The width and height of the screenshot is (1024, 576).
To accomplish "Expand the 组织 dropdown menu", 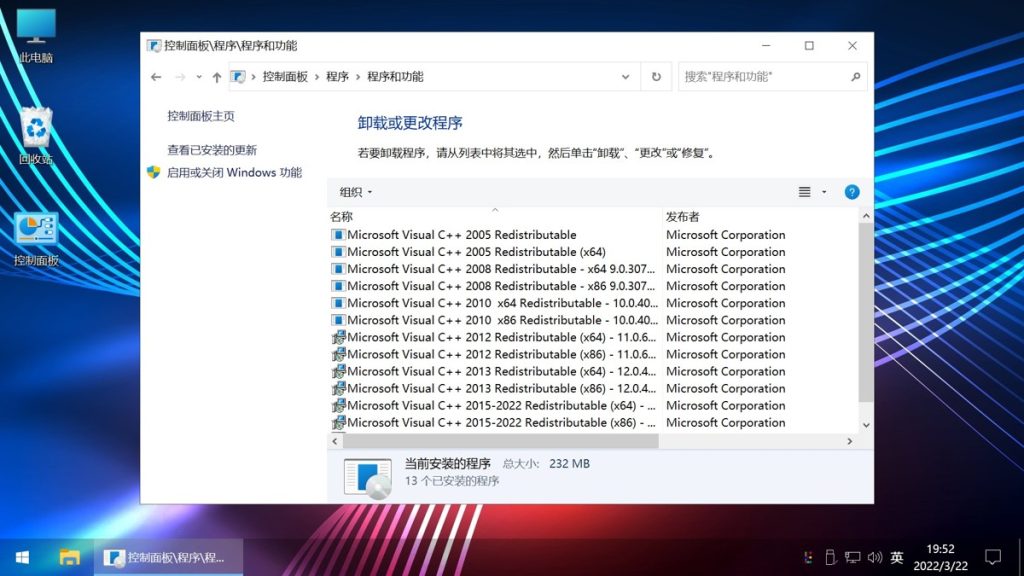I will pyautogui.click(x=356, y=192).
